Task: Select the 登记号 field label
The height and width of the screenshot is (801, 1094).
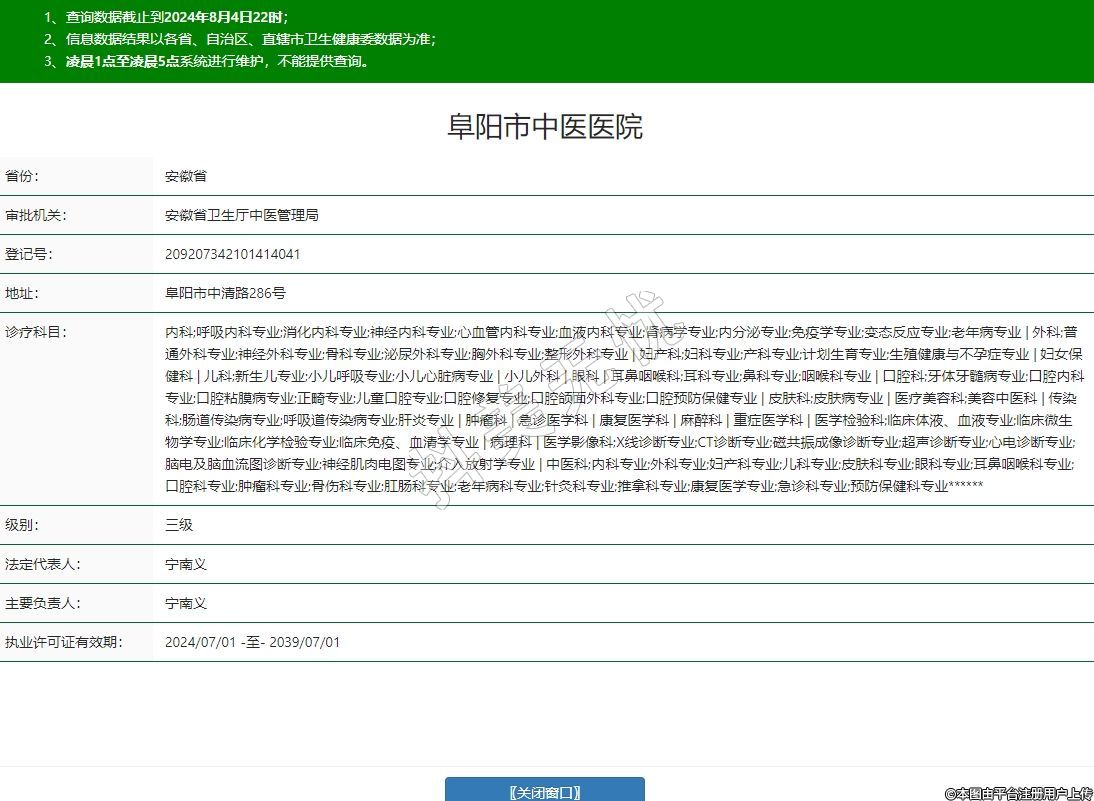Action: [x=28, y=254]
